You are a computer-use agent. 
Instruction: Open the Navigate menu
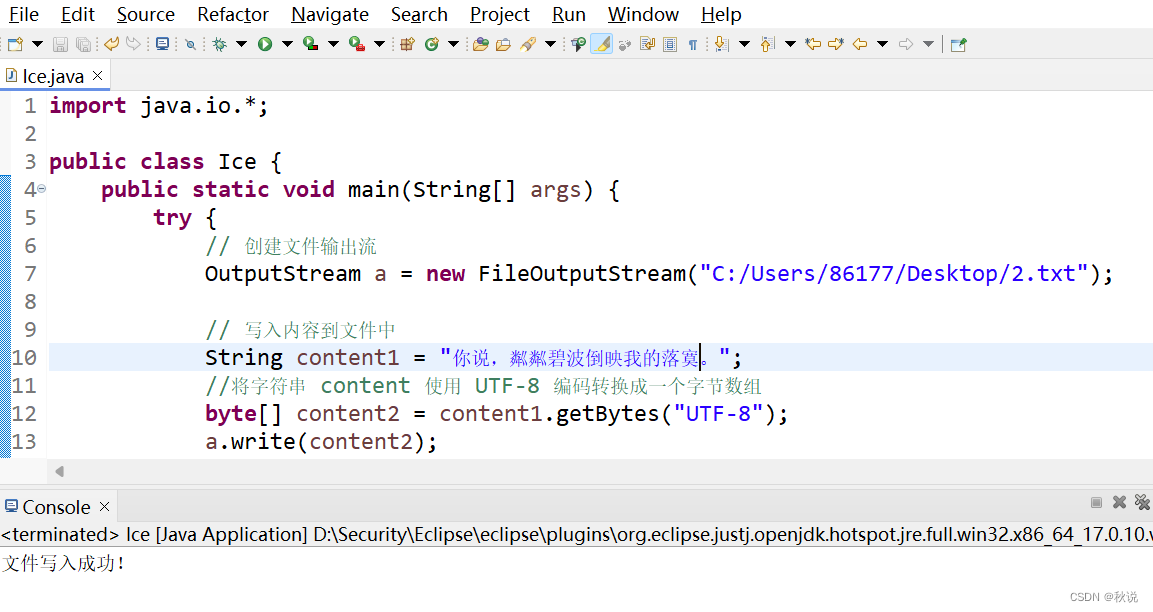pyautogui.click(x=330, y=15)
